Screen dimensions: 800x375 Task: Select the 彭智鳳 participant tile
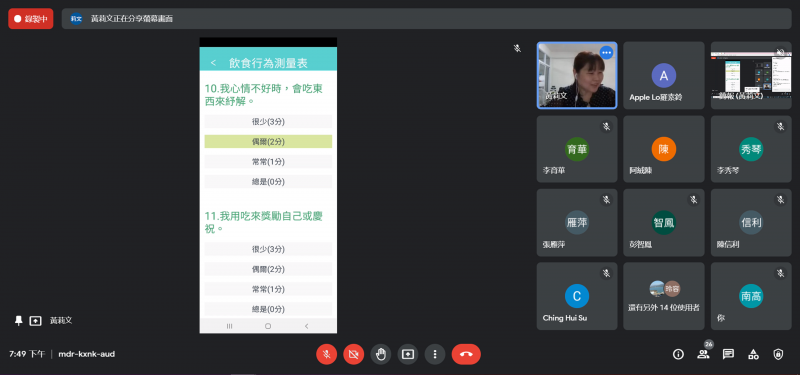pos(664,222)
